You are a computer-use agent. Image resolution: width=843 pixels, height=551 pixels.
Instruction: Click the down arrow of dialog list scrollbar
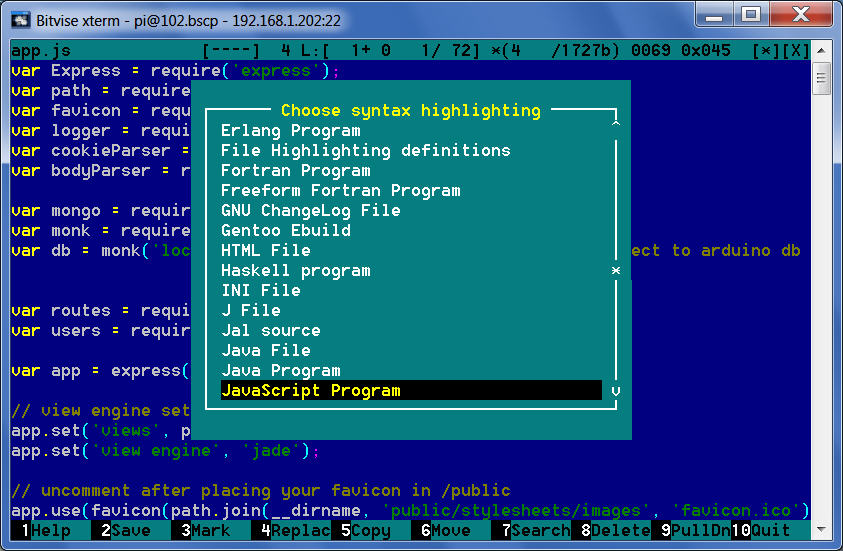click(616, 391)
